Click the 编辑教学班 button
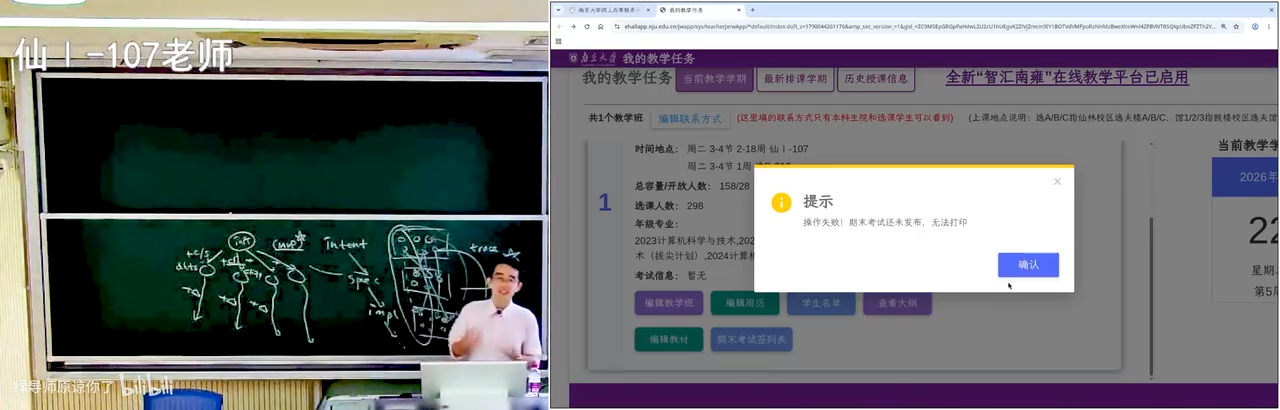The image size is (1280, 410). (669, 303)
